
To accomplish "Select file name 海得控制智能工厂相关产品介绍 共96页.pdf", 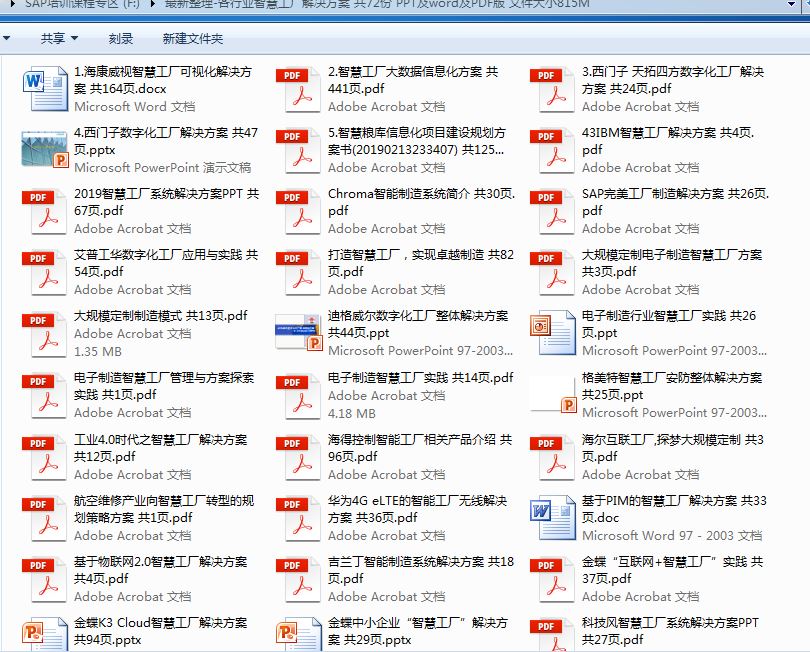I will [x=420, y=448].
